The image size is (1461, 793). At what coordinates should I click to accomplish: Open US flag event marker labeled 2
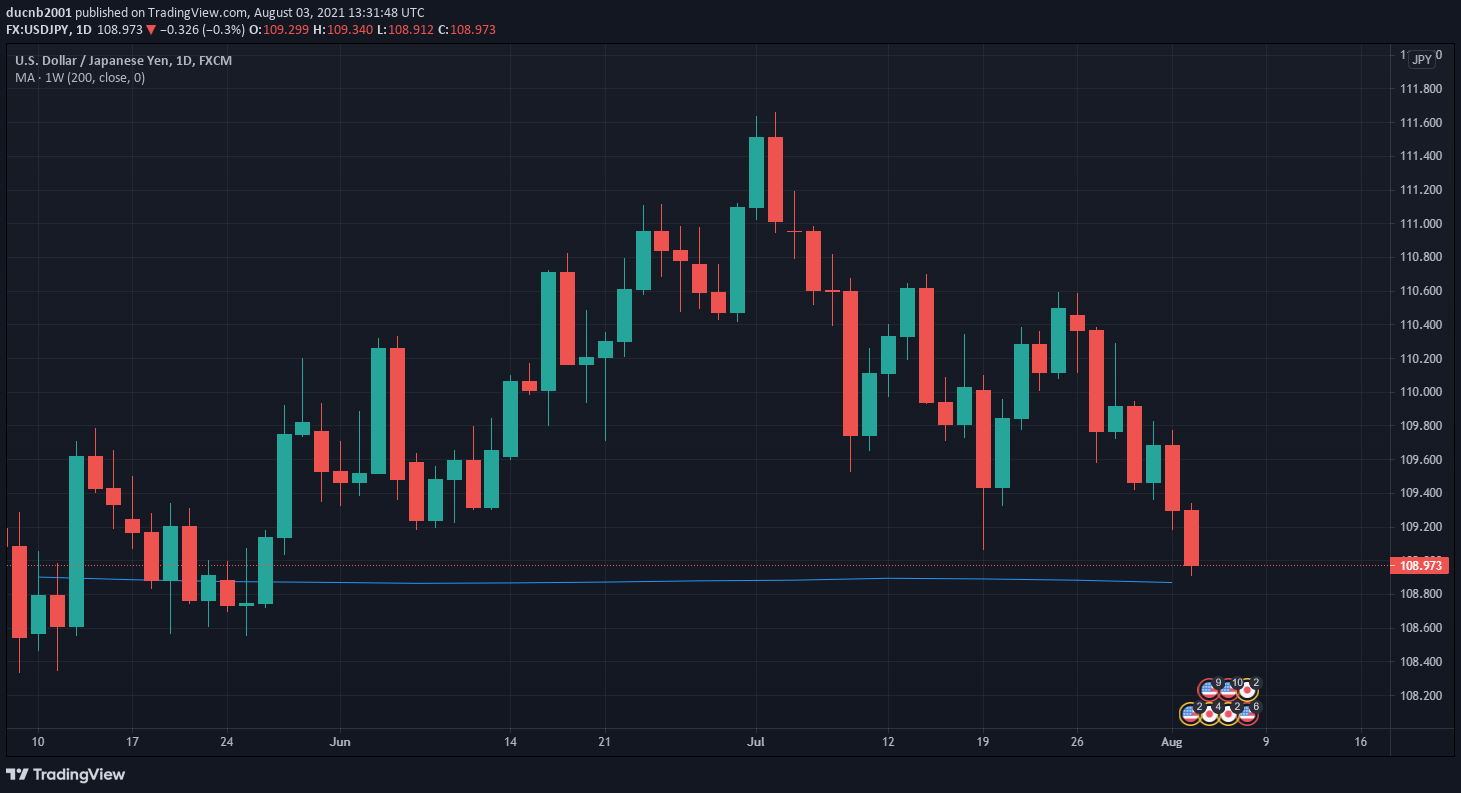pyautogui.click(x=1190, y=714)
